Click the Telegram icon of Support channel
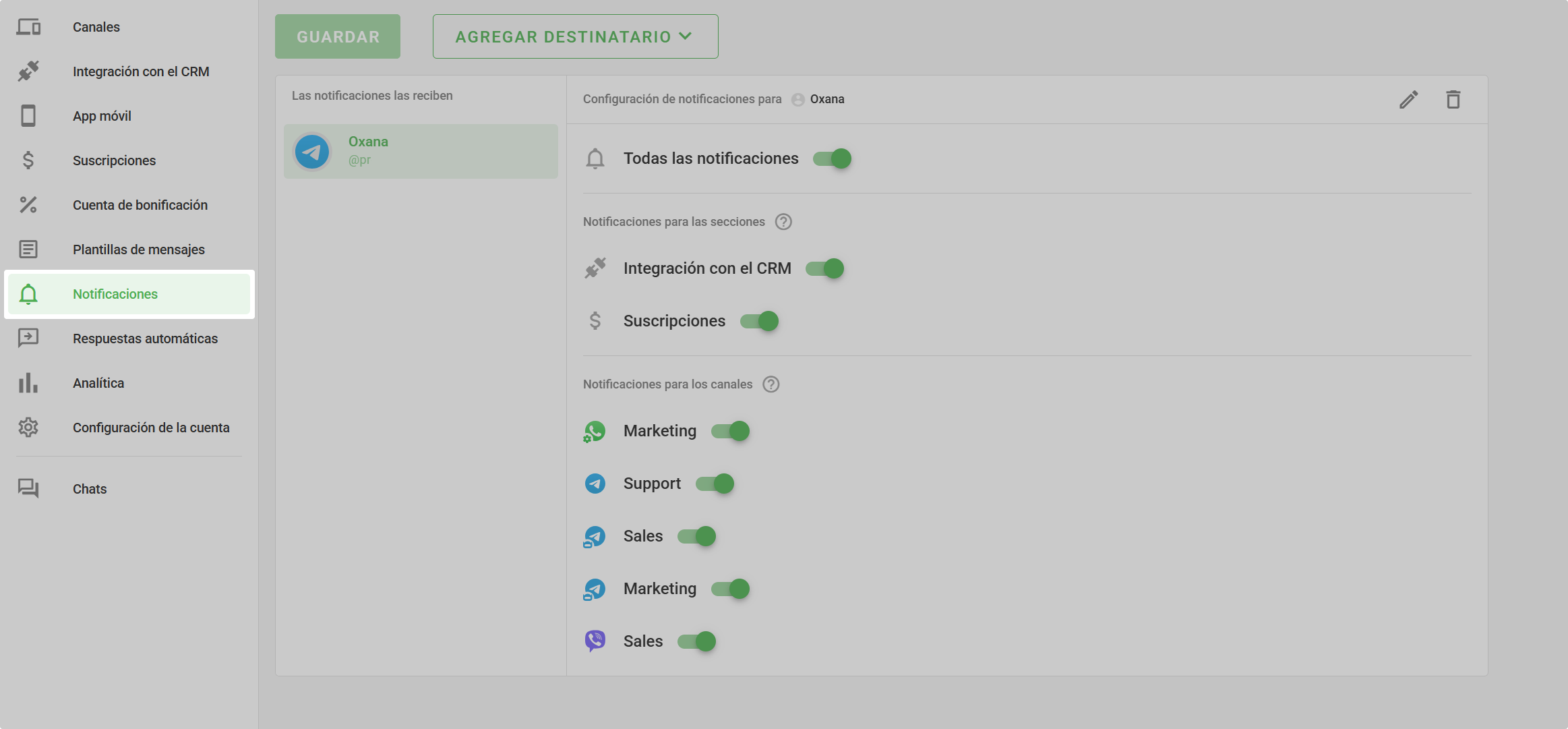This screenshot has height=729, width=1568. 595,484
